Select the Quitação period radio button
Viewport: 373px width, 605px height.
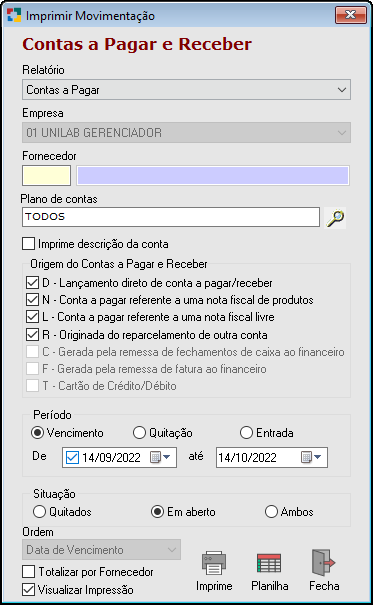pos(139,433)
